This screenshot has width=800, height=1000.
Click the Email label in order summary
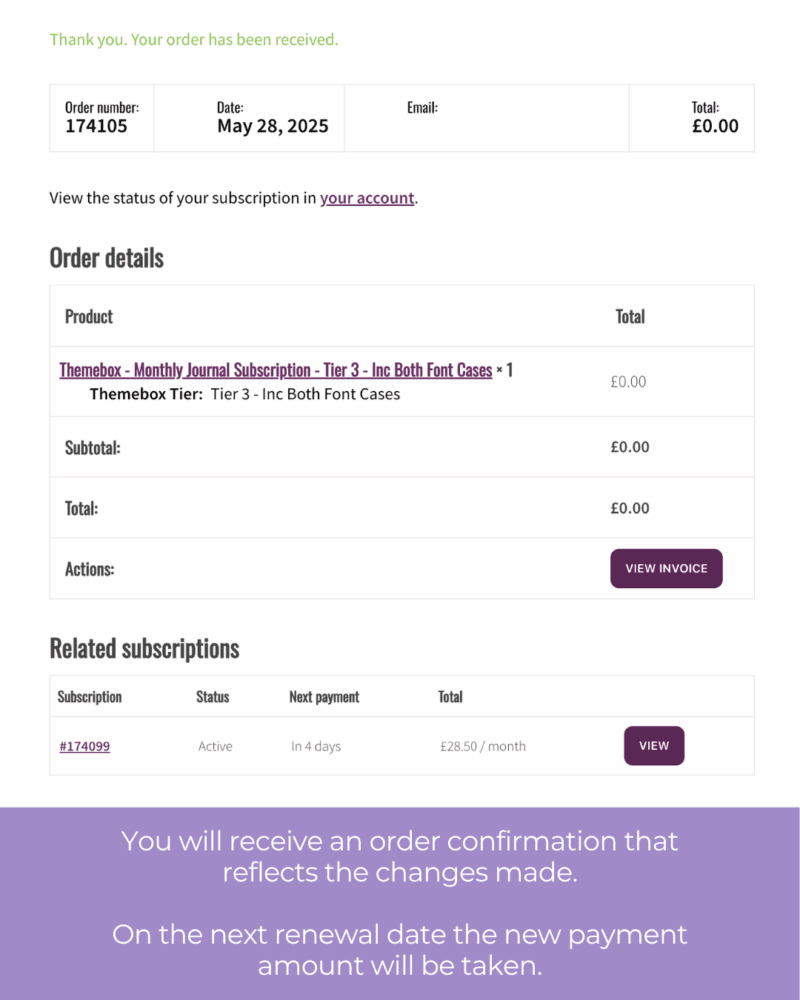click(x=422, y=107)
